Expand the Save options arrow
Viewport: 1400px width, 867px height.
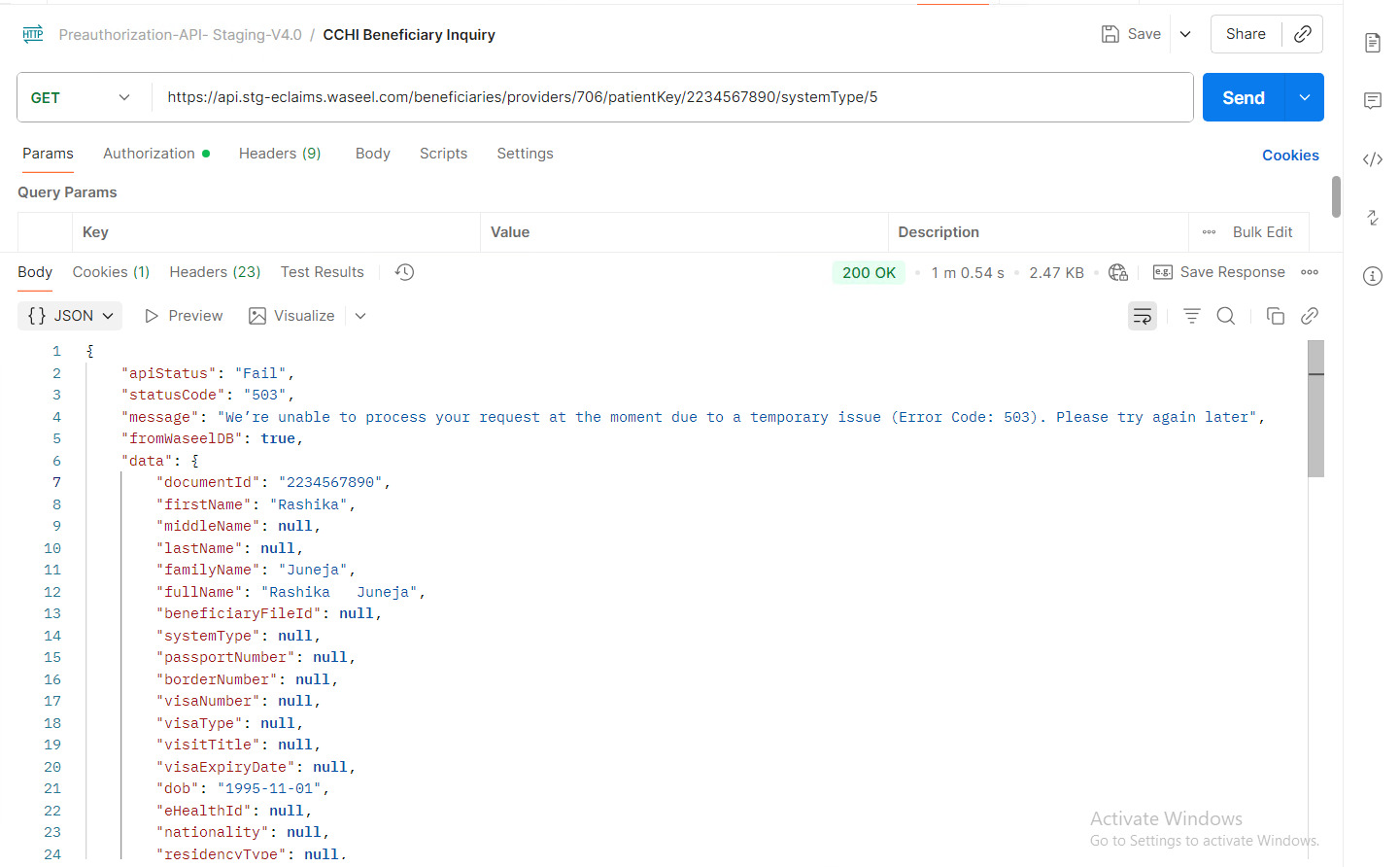click(1185, 34)
